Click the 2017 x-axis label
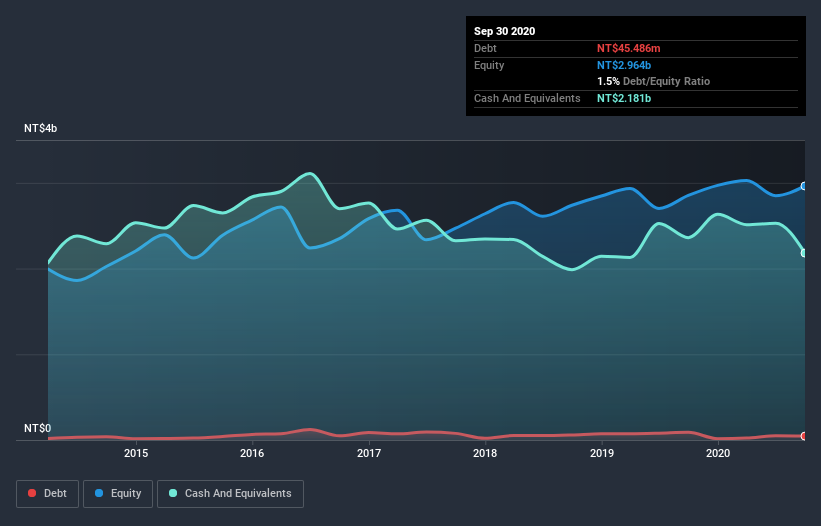This screenshot has width=821, height=526. 369,453
